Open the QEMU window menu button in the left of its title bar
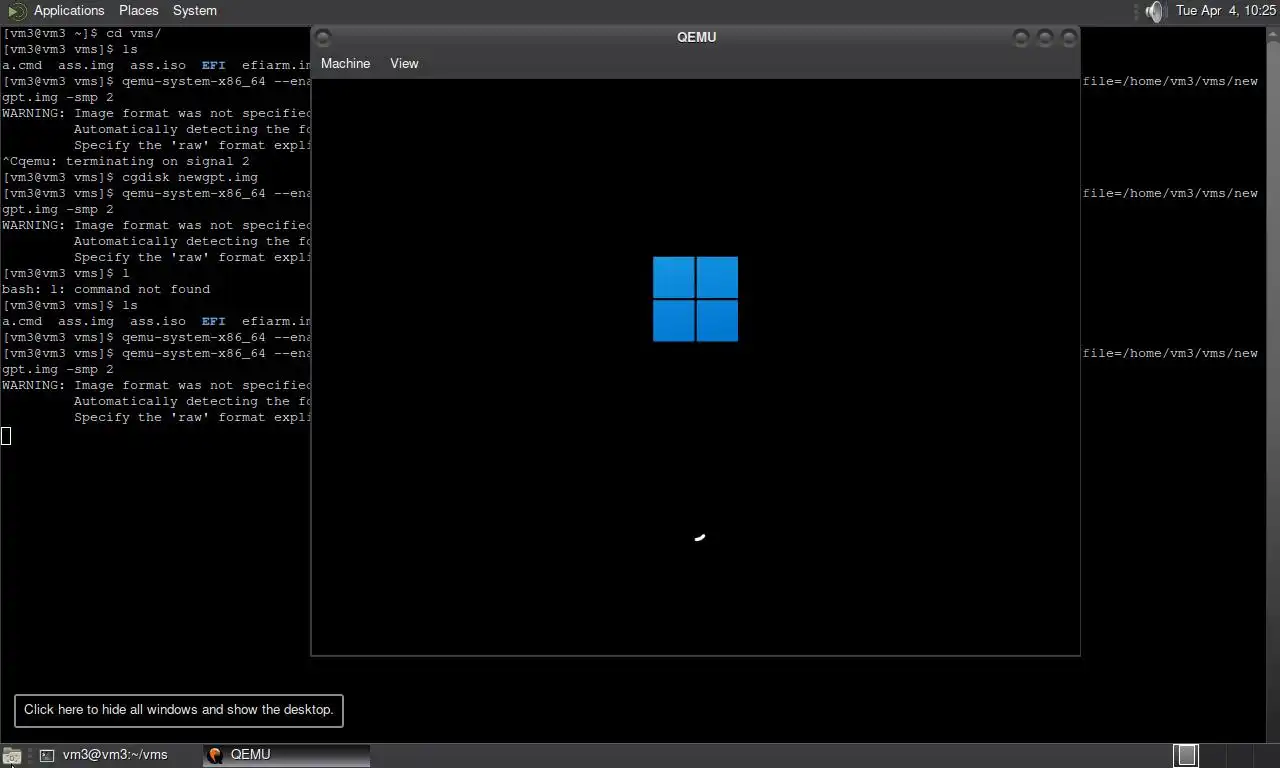The width and height of the screenshot is (1280, 768). pyautogui.click(x=323, y=38)
